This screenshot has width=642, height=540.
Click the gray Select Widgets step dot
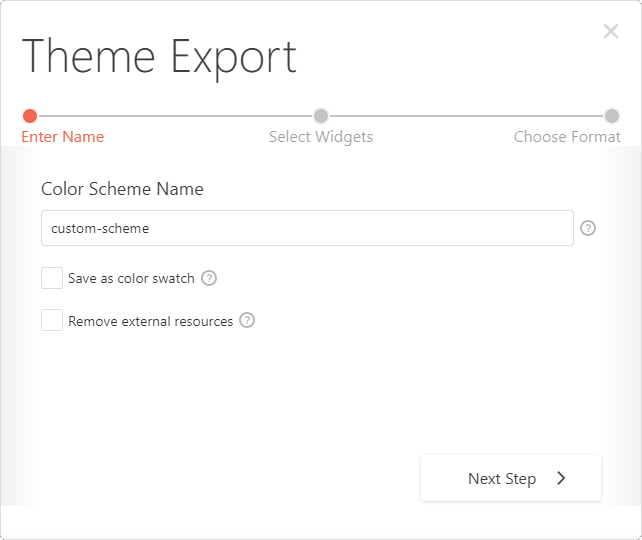coord(321,116)
